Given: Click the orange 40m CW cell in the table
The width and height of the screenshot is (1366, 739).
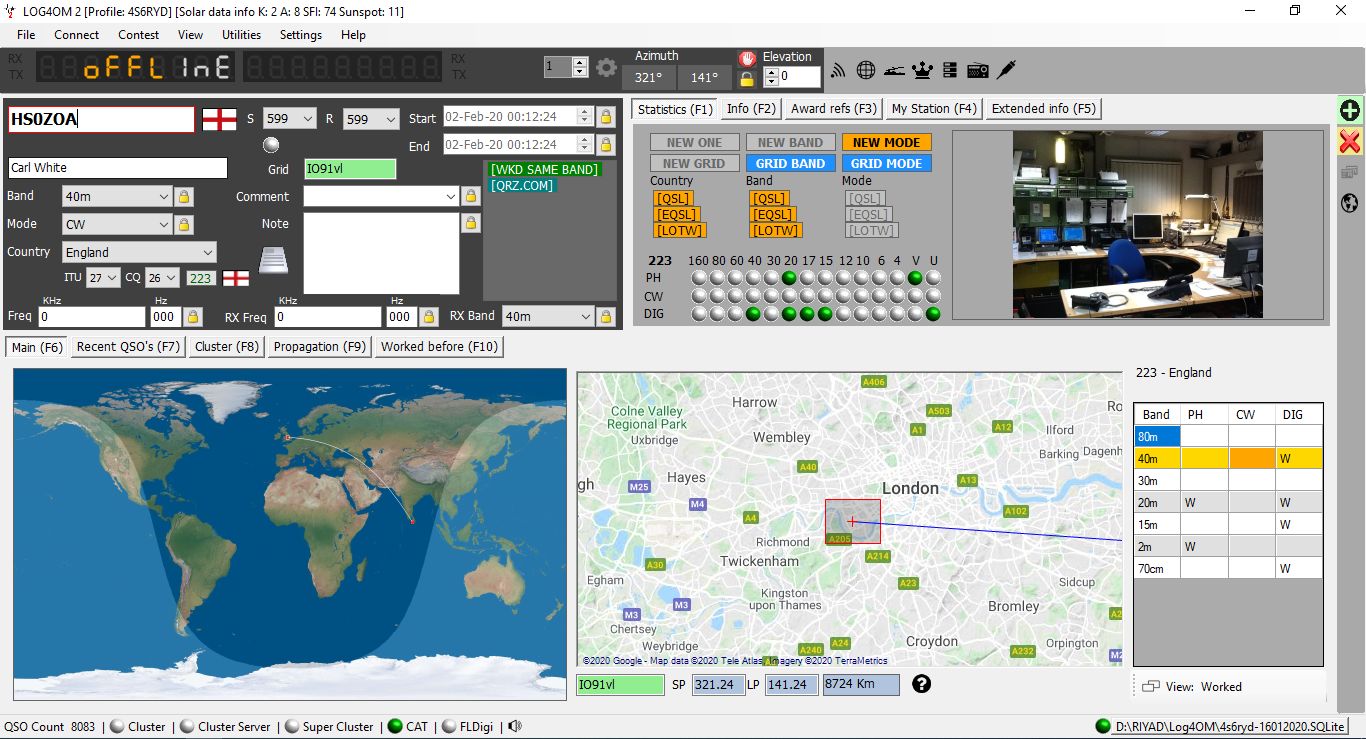Looking at the screenshot, I should [x=1251, y=459].
